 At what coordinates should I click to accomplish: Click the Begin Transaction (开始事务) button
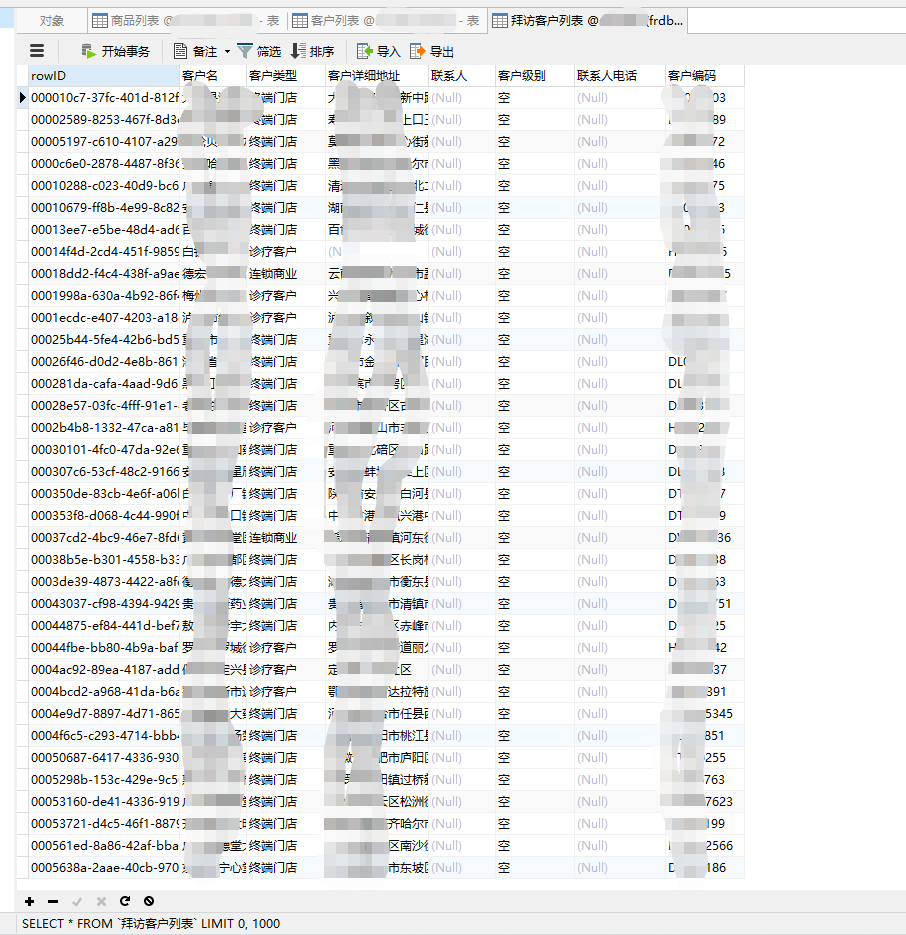coord(115,51)
